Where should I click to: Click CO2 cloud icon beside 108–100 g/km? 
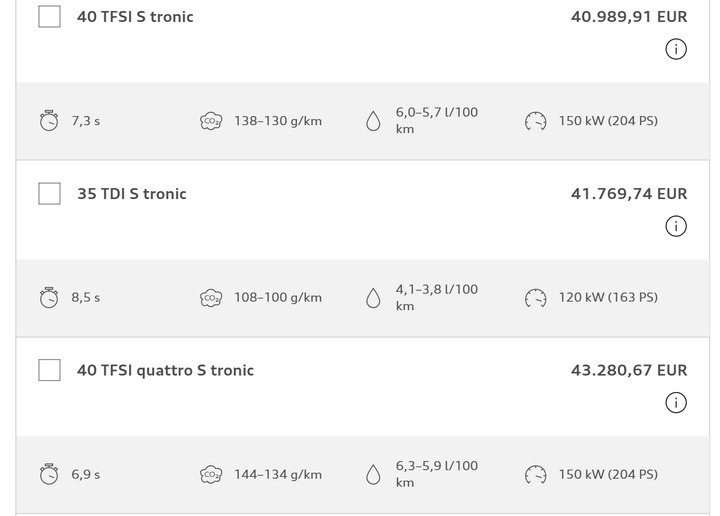[x=211, y=298]
